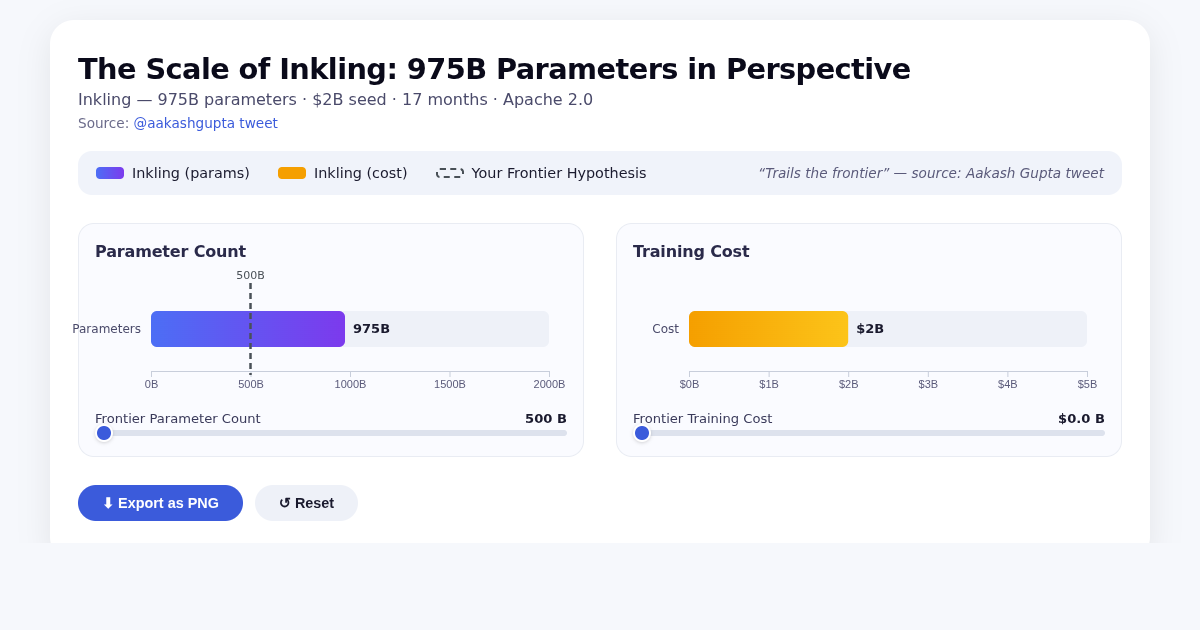
Task: Click the orange Cost bar
Action: (x=768, y=329)
